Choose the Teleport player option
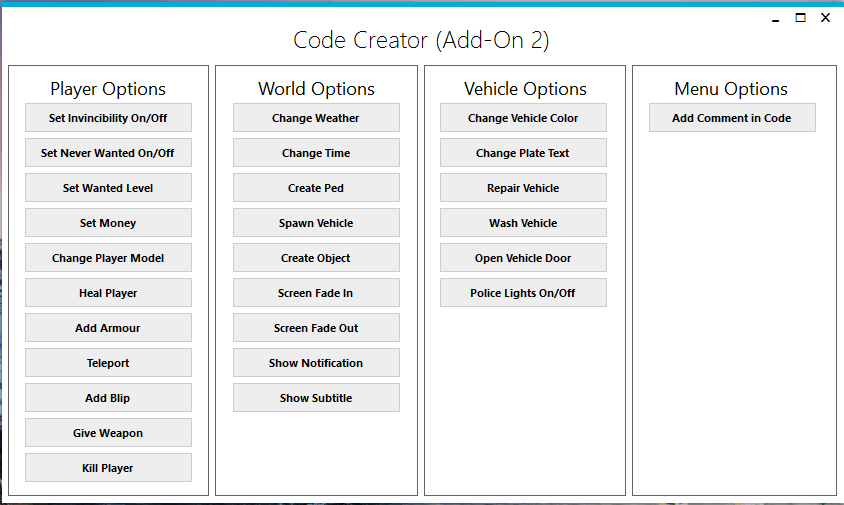This screenshot has width=844, height=505. coord(108,363)
